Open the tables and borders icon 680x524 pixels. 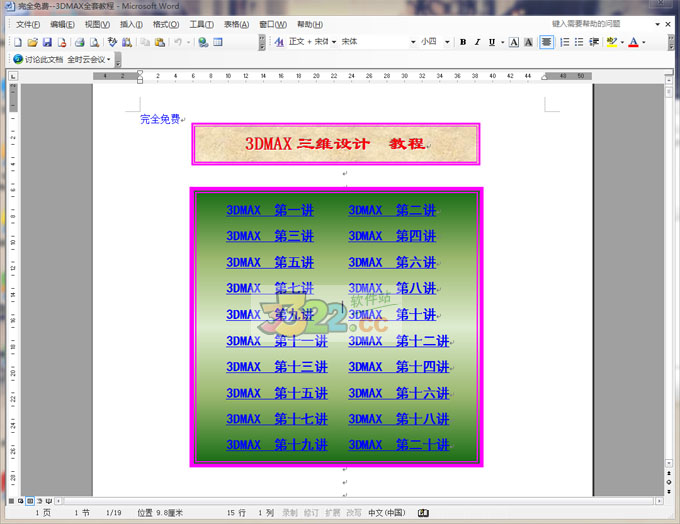pos(218,42)
